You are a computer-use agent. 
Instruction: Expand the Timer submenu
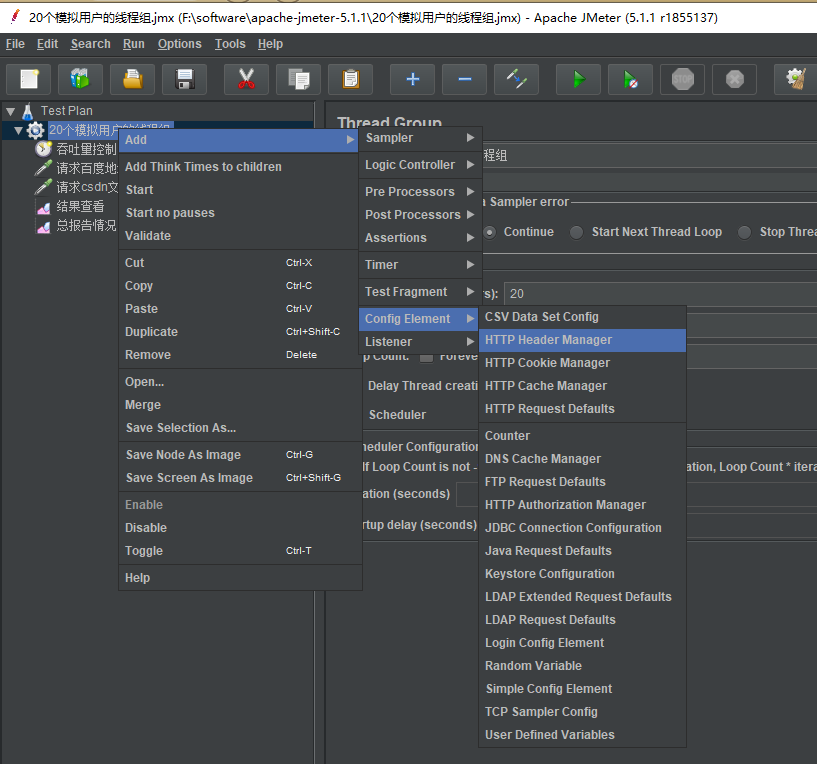(420, 265)
